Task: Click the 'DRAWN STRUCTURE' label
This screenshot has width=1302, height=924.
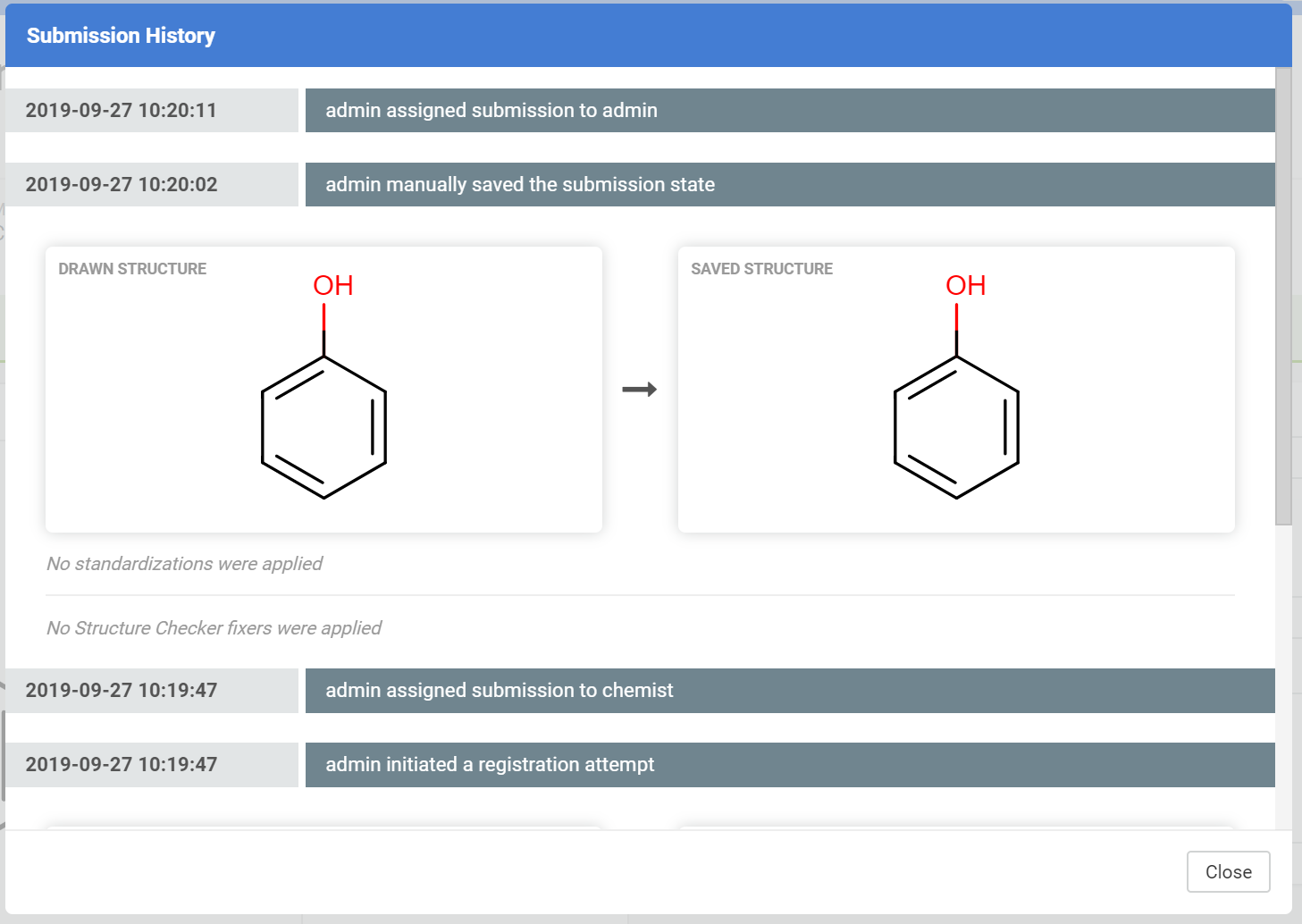Action: click(x=132, y=269)
